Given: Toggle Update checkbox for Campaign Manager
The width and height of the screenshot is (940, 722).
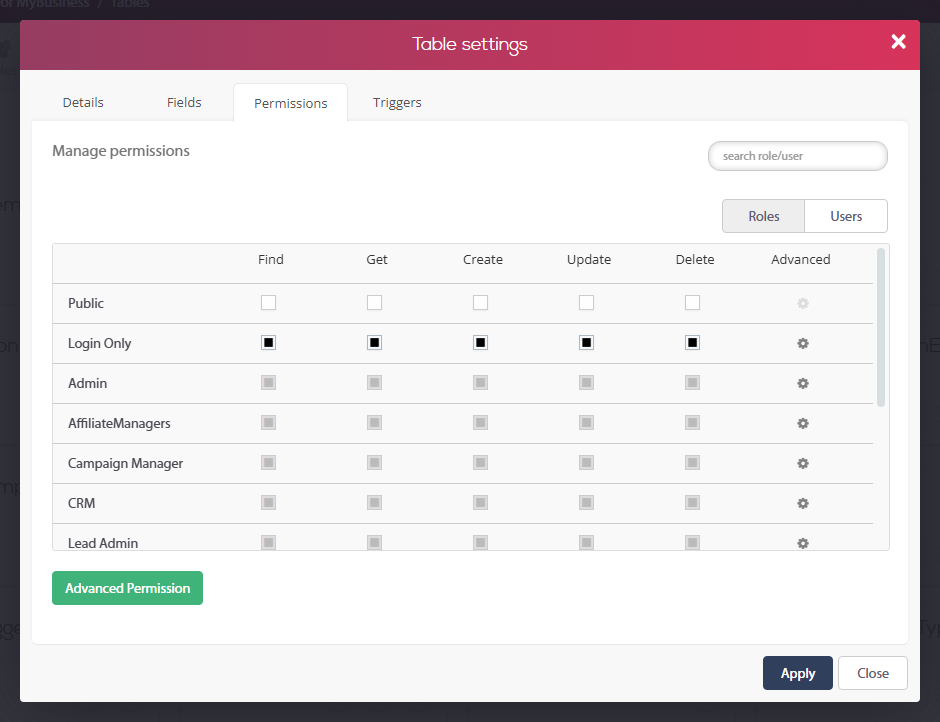Looking at the screenshot, I should [586, 463].
